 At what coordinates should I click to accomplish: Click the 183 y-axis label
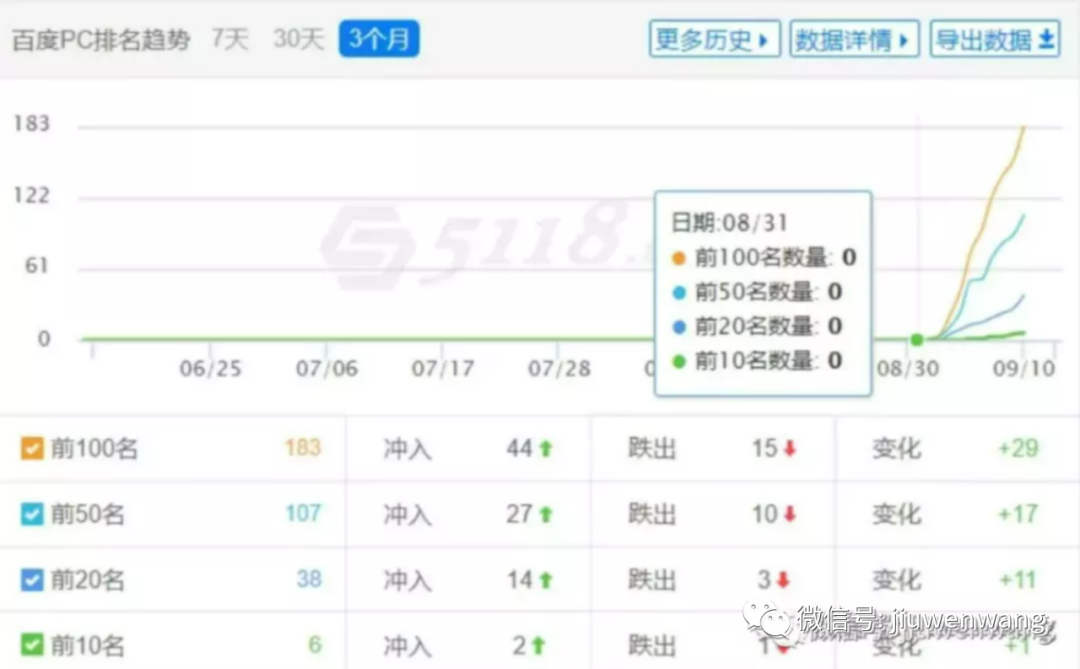tap(32, 123)
